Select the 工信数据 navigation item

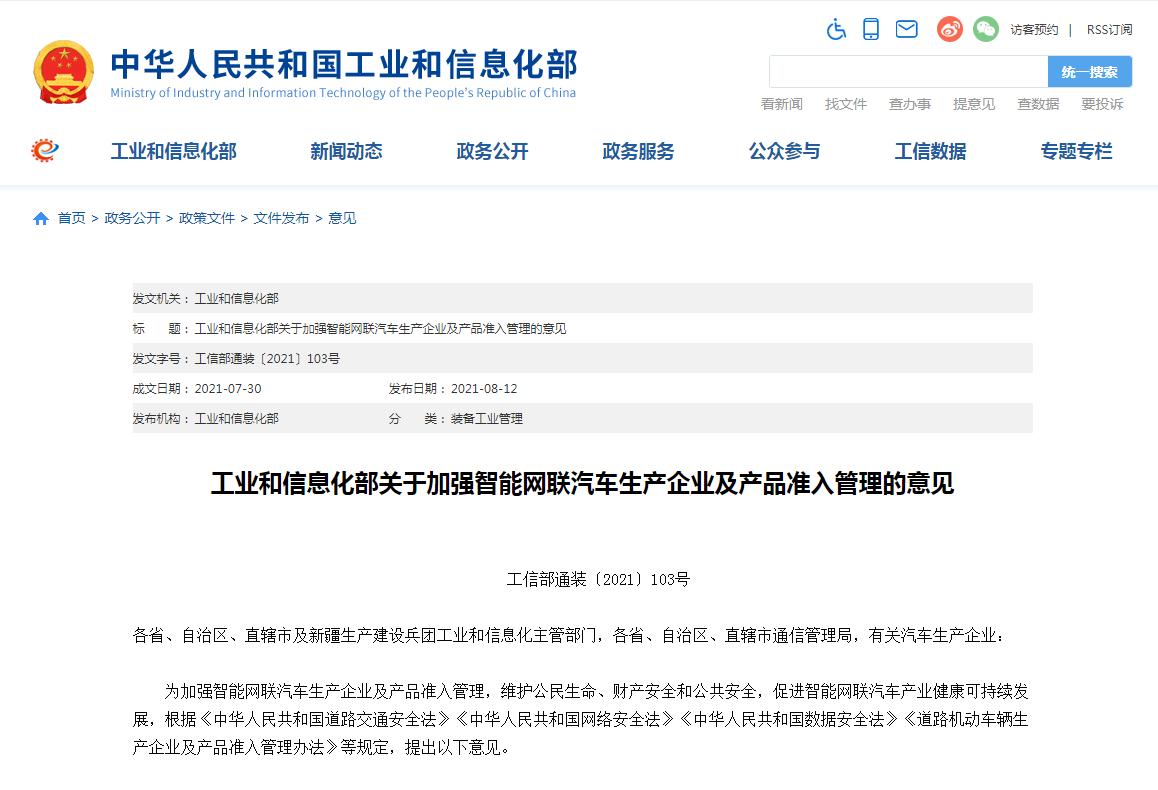[x=930, y=151]
